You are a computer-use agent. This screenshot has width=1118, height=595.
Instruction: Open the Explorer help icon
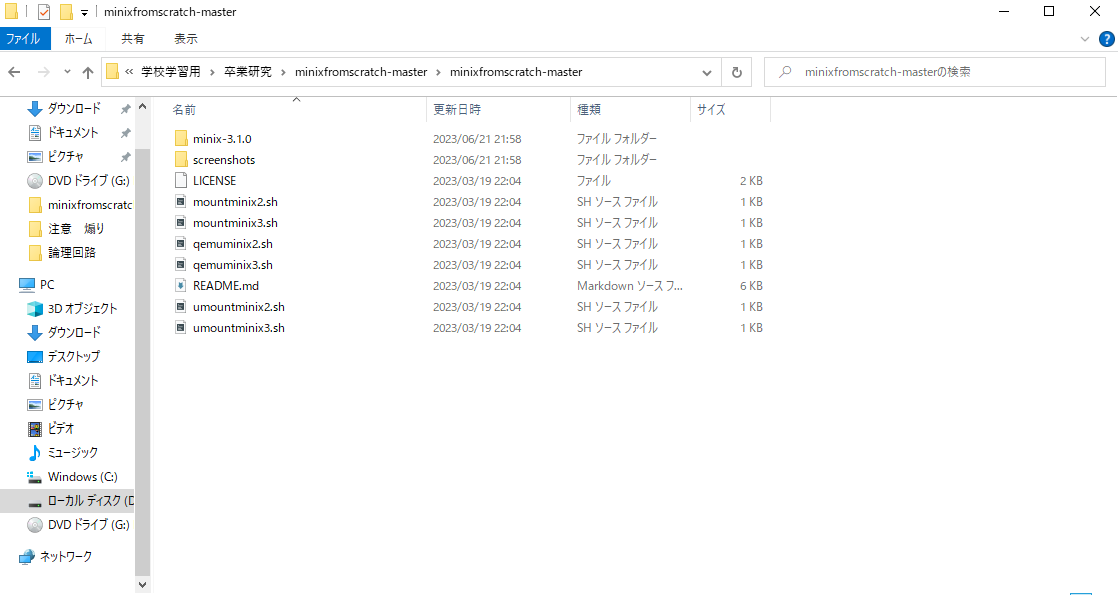(1107, 39)
